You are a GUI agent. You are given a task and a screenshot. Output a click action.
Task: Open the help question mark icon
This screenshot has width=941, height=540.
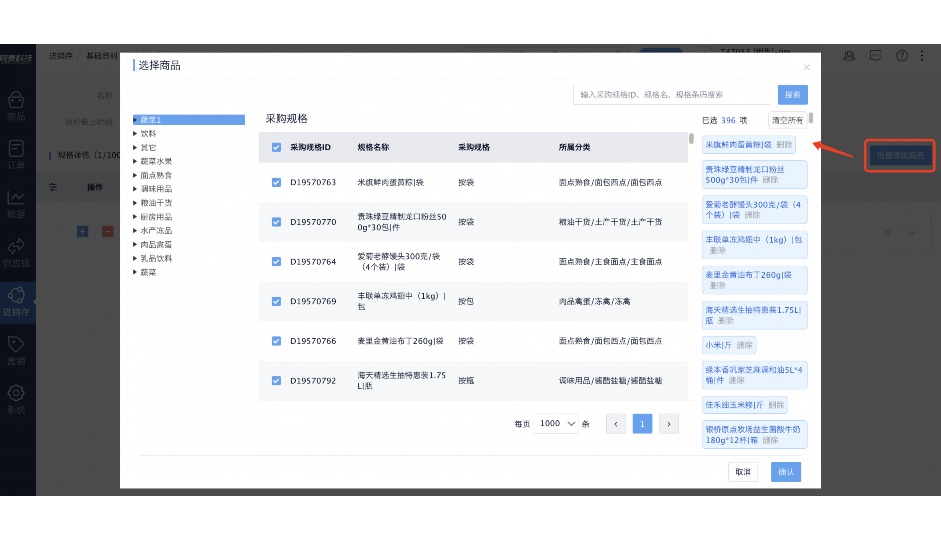point(902,56)
